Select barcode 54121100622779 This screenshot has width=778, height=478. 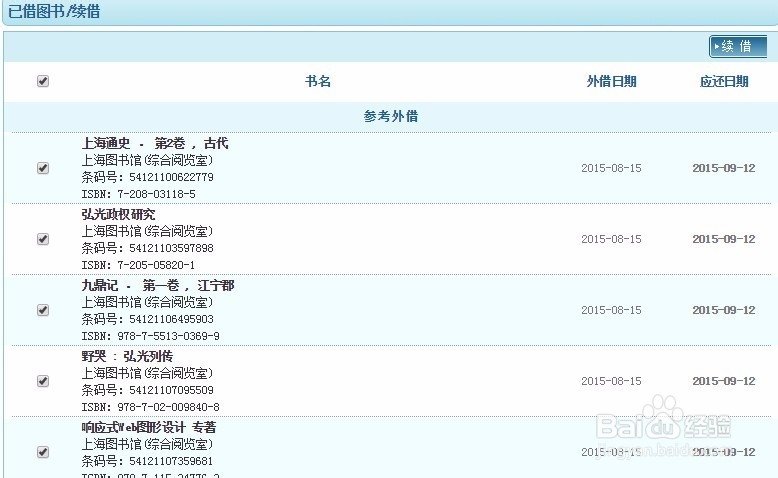coord(171,177)
